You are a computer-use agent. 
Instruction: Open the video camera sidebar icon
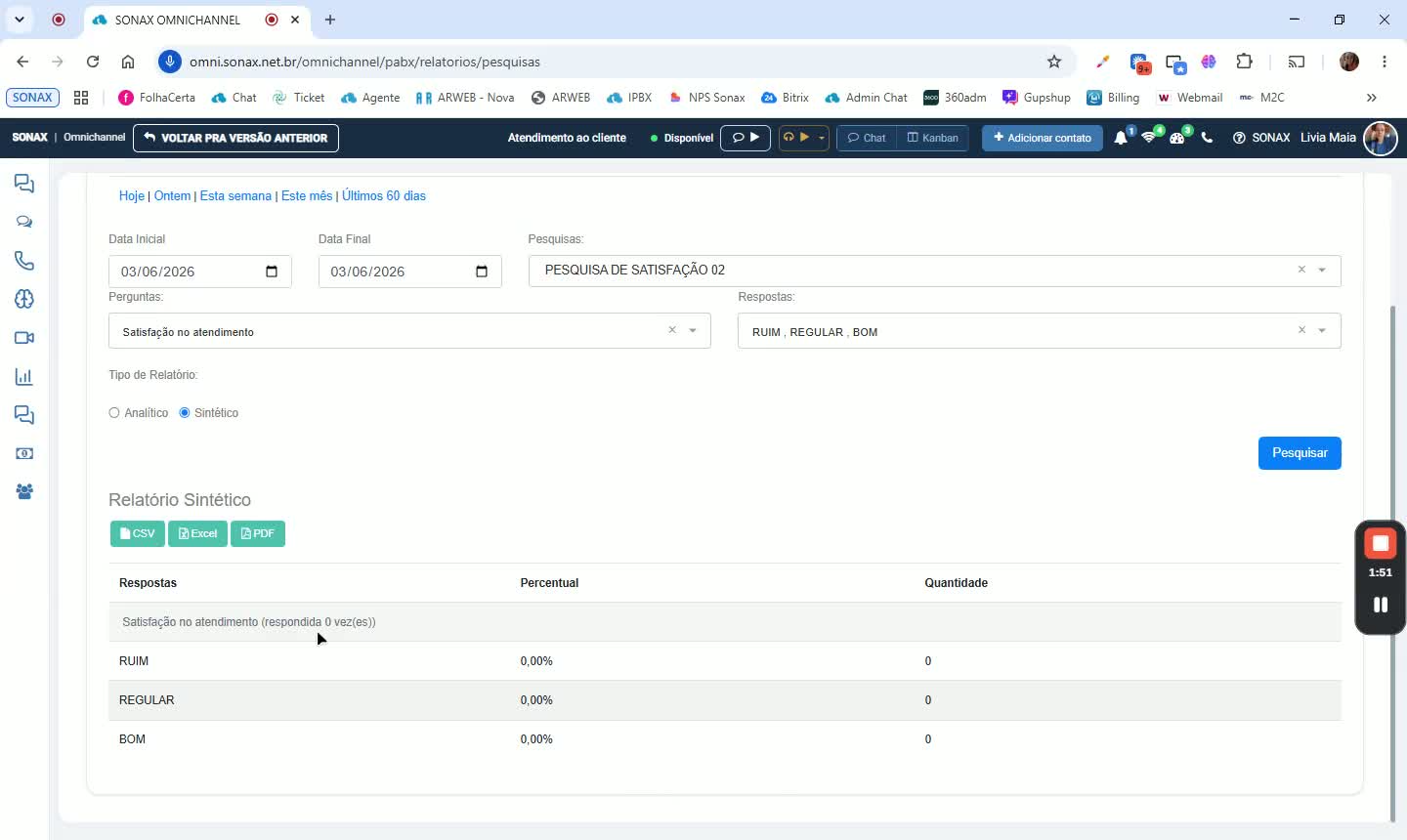pyautogui.click(x=24, y=338)
